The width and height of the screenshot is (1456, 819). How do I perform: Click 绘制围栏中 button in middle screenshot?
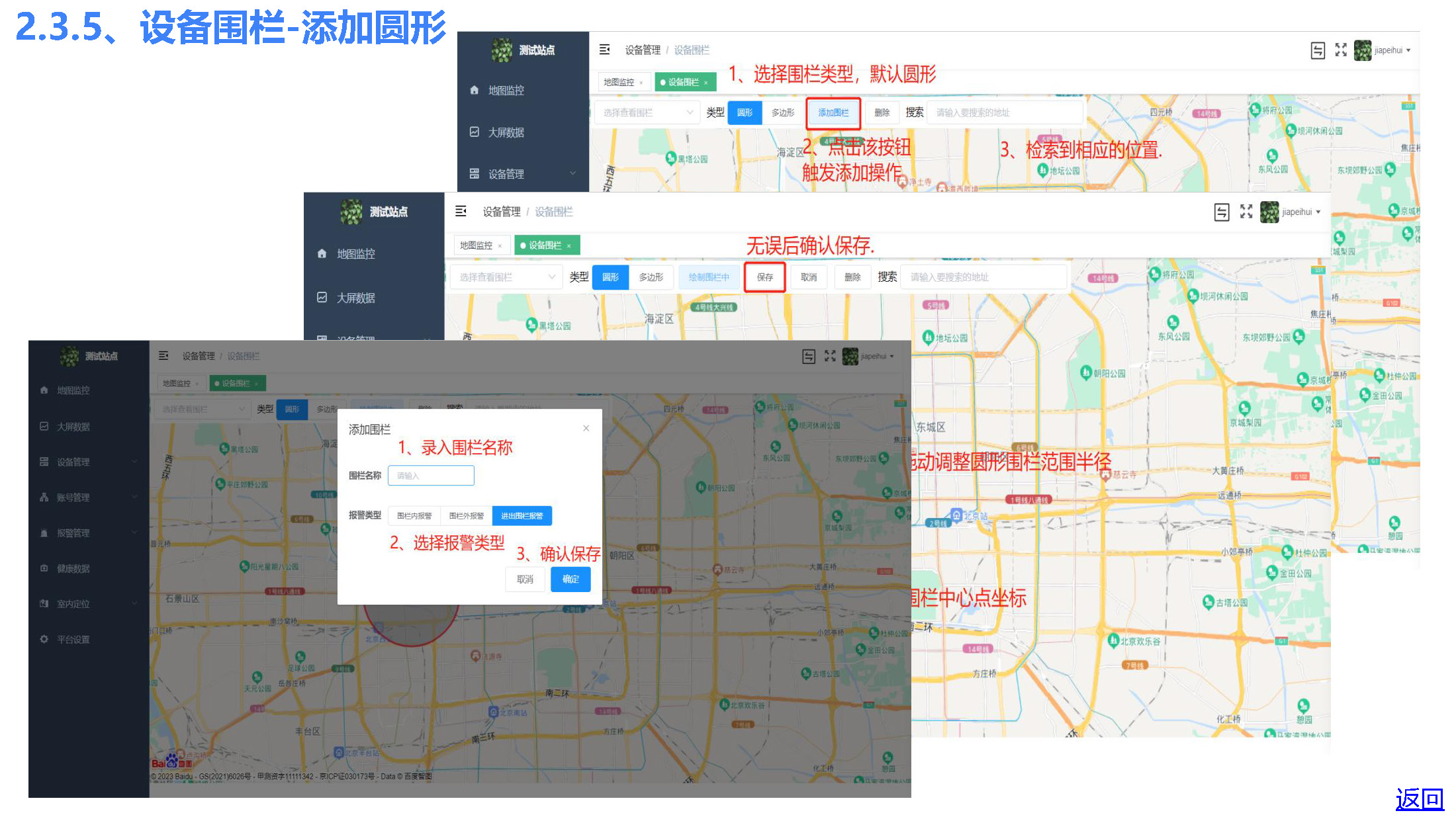point(709,277)
